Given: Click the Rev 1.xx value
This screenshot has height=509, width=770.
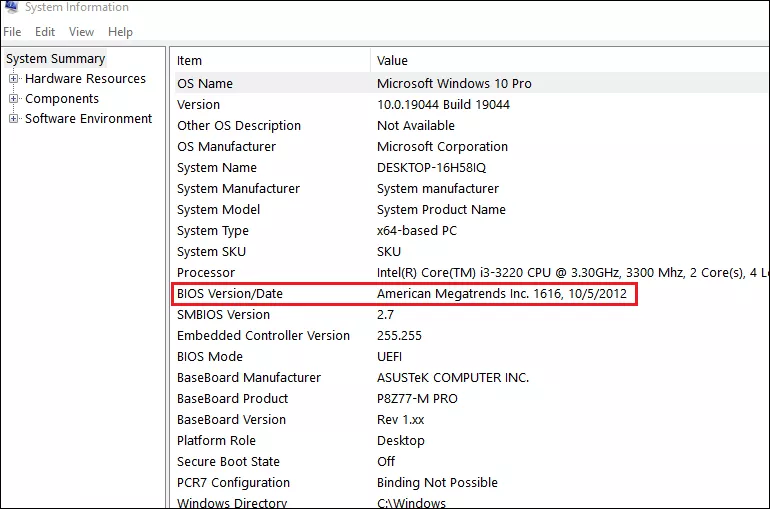Looking at the screenshot, I should (x=400, y=420).
